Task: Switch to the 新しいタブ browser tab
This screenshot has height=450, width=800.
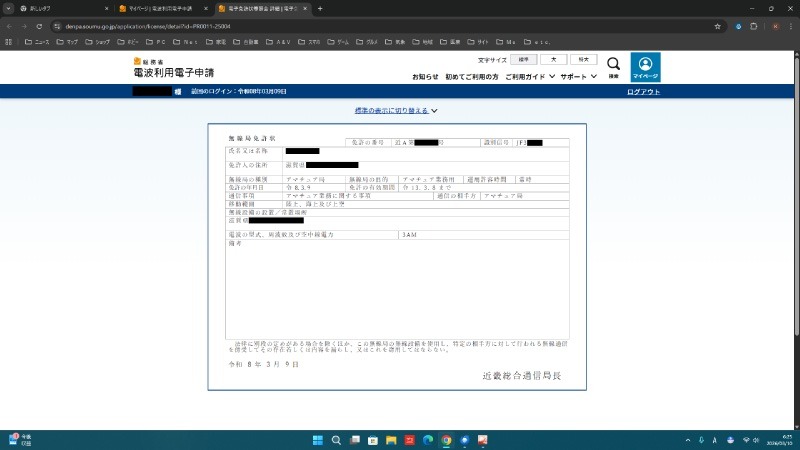Action: coord(60,8)
